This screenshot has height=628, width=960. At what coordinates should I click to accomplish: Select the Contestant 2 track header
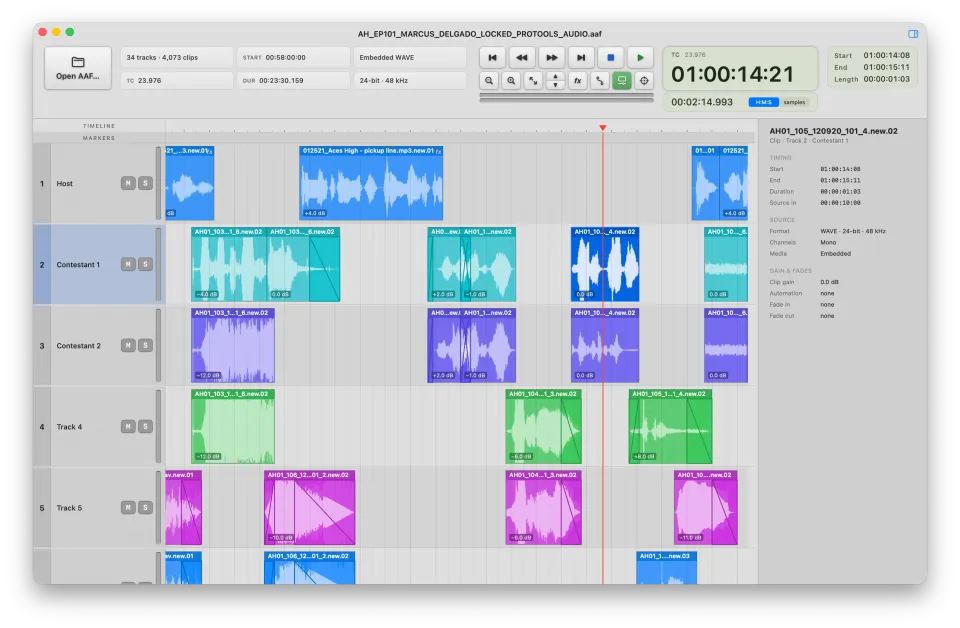(x=99, y=345)
